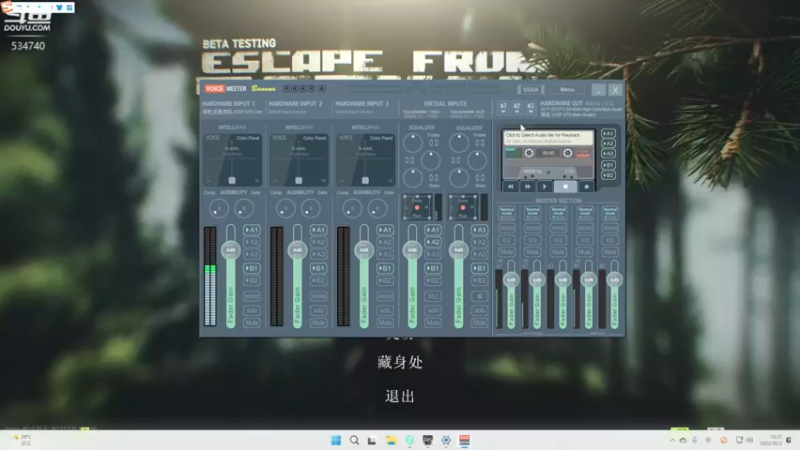Click the Comp knob on Hardware Input 2

coord(285,208)
